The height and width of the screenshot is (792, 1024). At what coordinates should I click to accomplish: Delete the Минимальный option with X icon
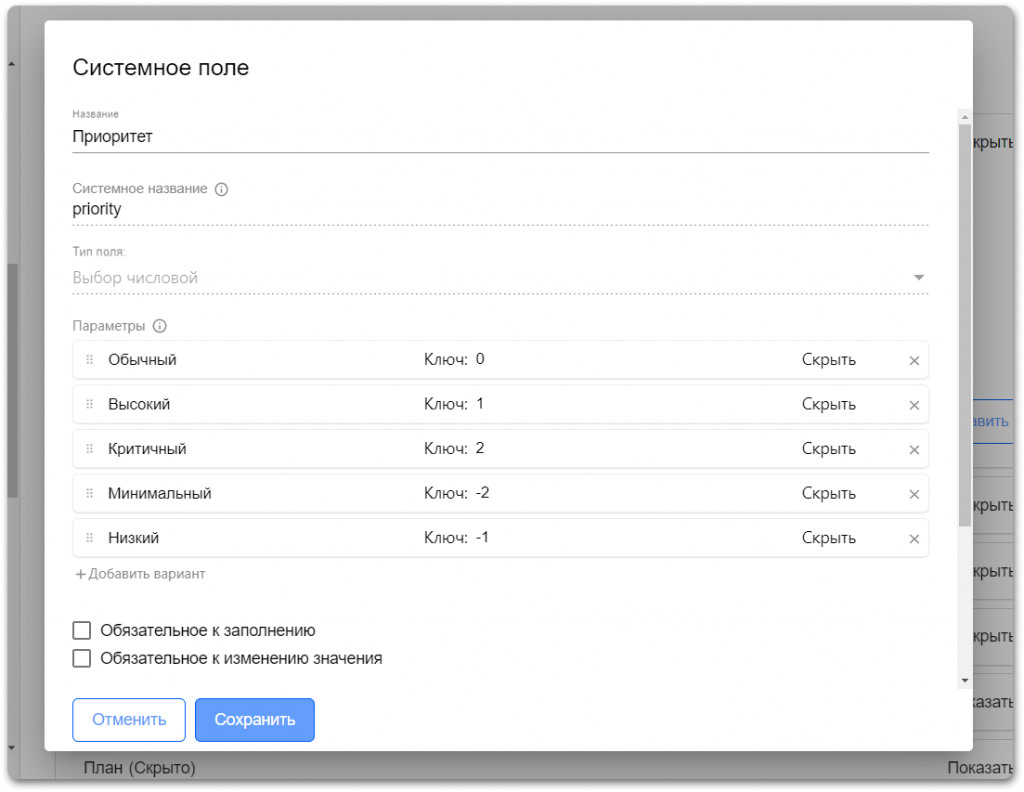(x=913, y=494)
